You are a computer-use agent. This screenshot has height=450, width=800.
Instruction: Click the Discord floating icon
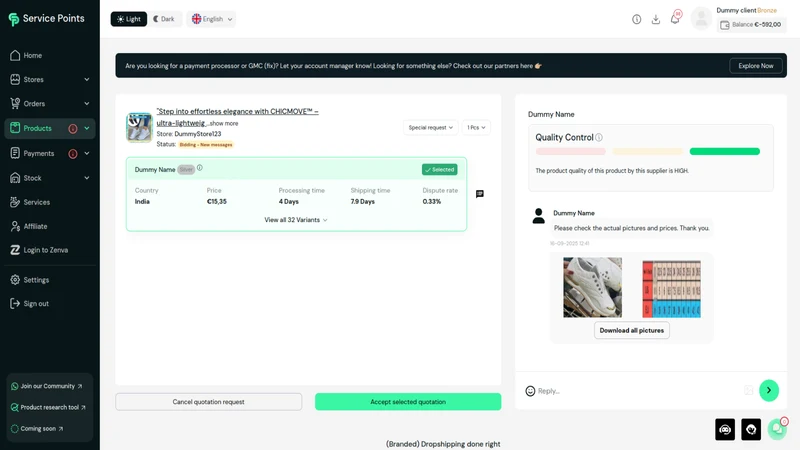click(725, 430)
